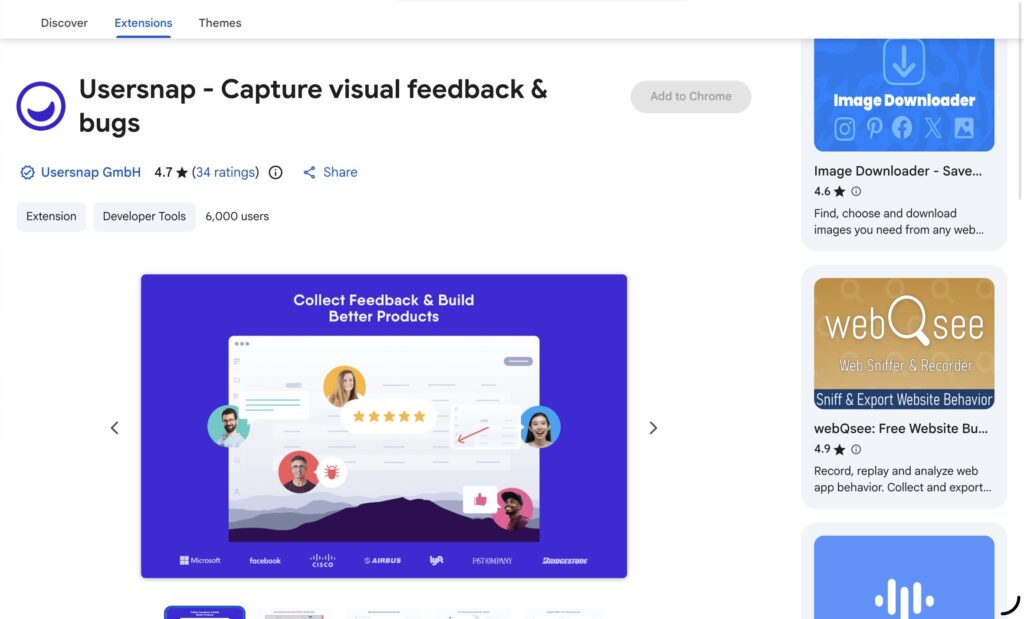Click info icon next to the 4.9 rating

856,449
